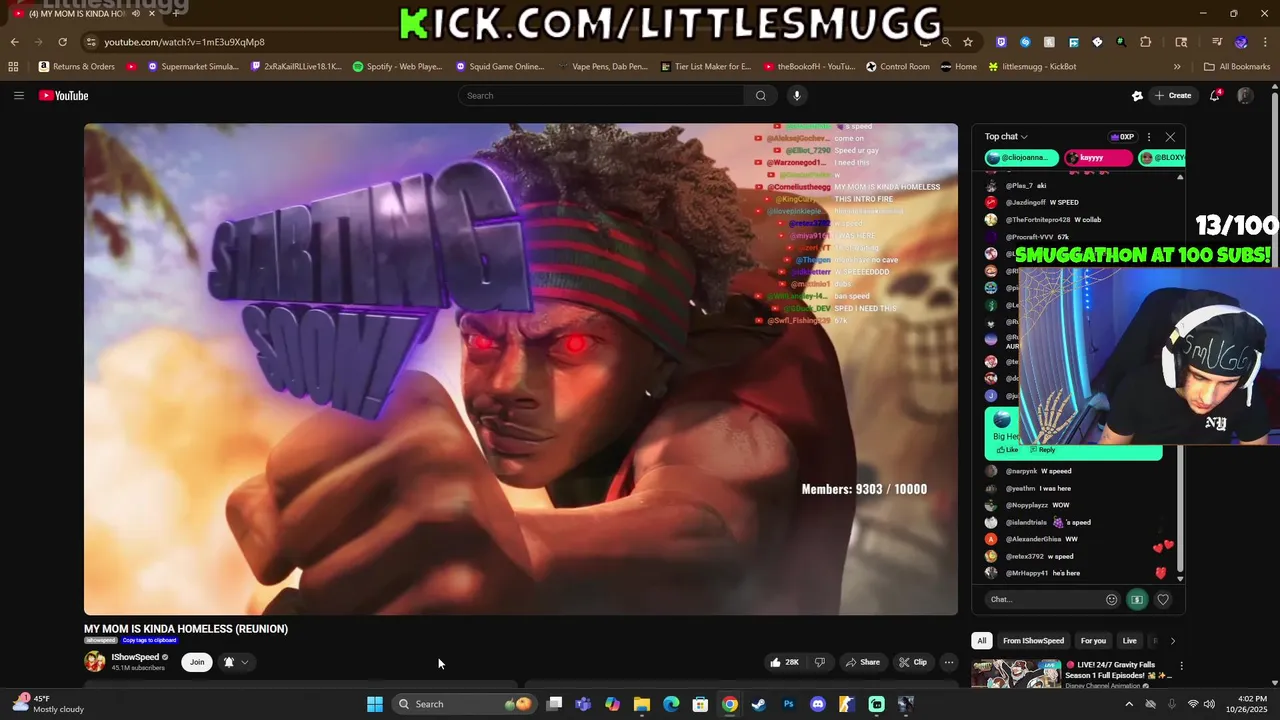
Task: Expand the Top chat dropdown
Action: point(1006,137)
